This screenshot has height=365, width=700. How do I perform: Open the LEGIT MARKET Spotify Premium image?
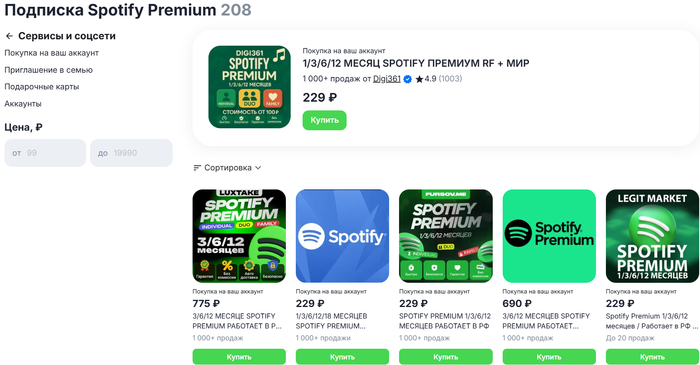[652, 236]
